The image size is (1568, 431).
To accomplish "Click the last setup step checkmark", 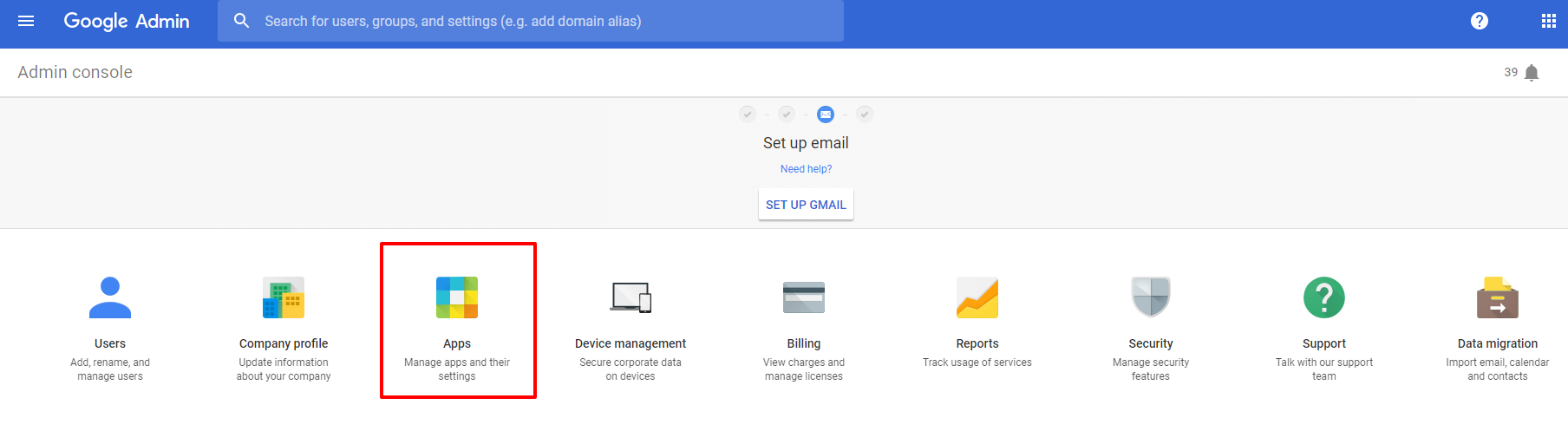I will pos(865,114).
